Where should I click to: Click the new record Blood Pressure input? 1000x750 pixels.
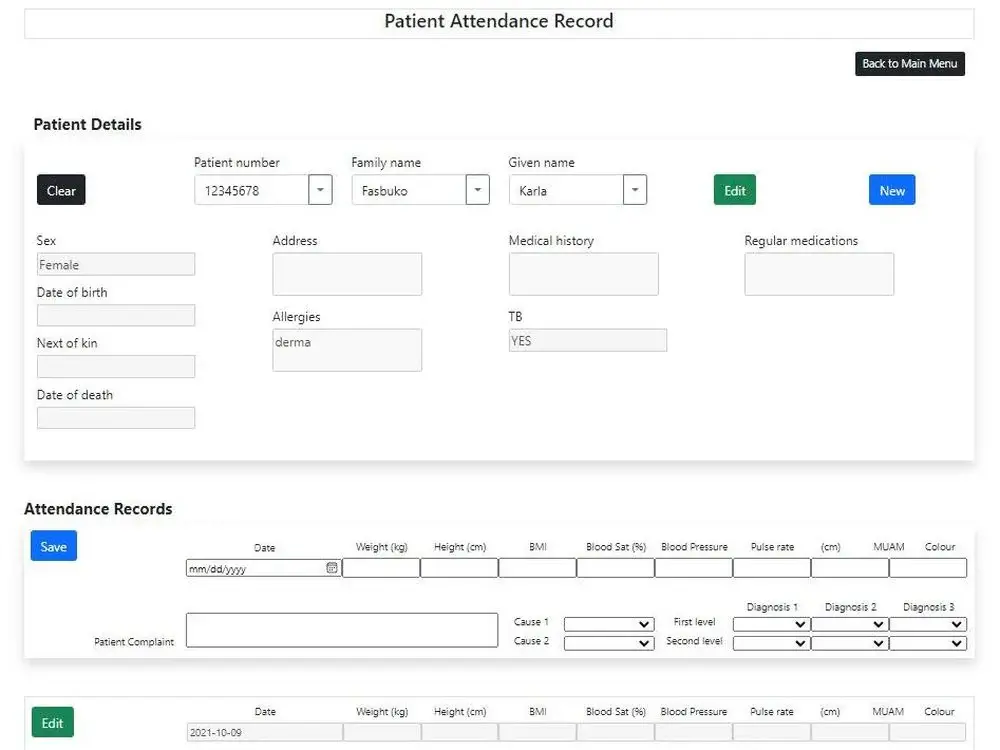(694, 568)
